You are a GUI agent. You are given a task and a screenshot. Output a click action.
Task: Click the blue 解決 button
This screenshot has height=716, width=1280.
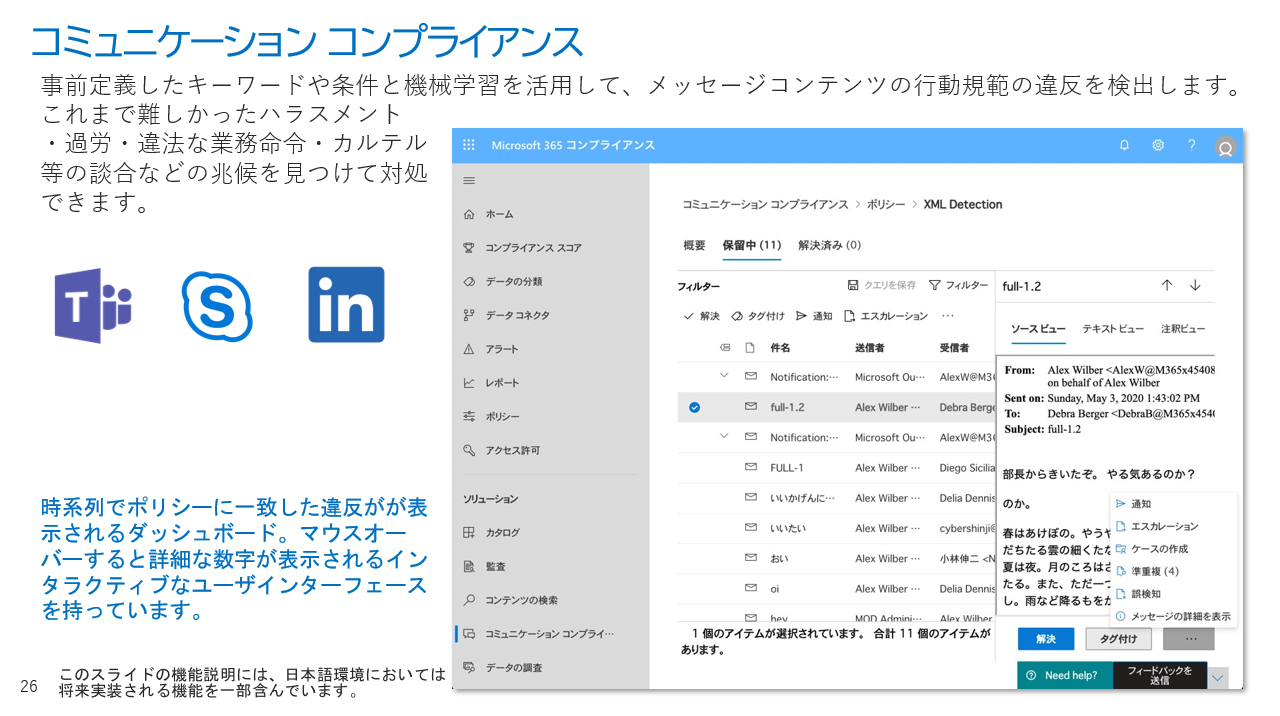[1046, 638]
